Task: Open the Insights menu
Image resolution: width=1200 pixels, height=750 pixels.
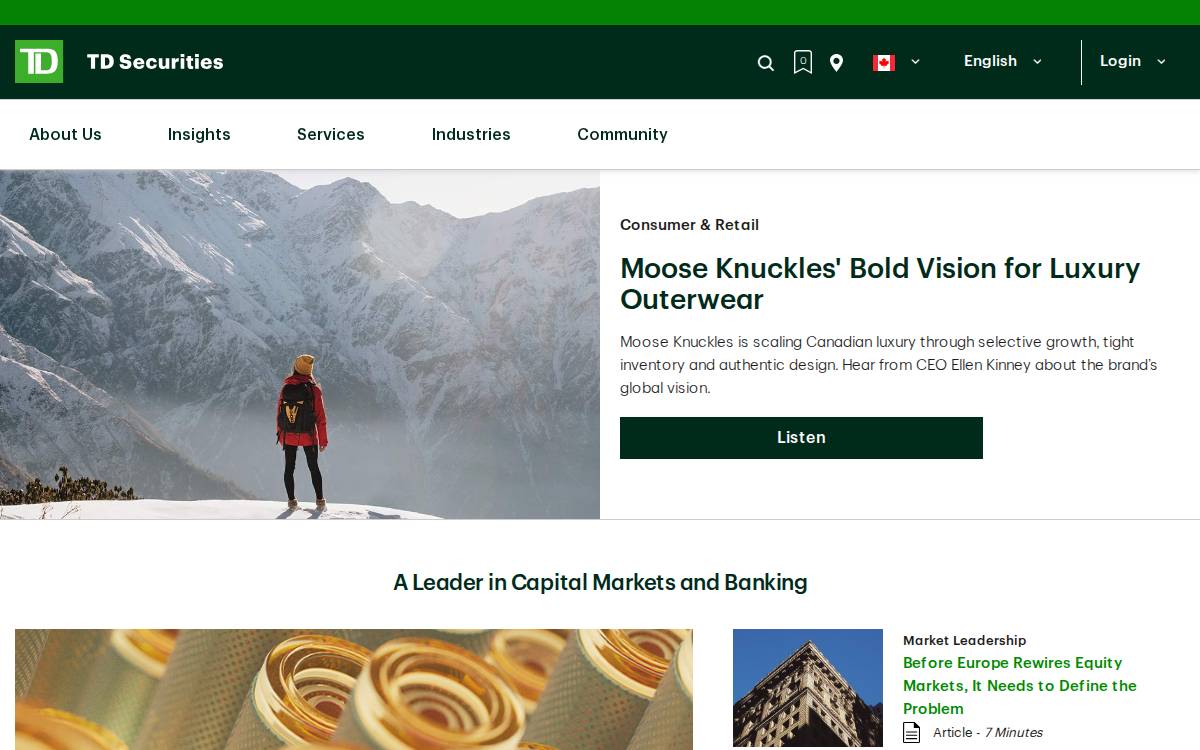Action: [199, 134]
